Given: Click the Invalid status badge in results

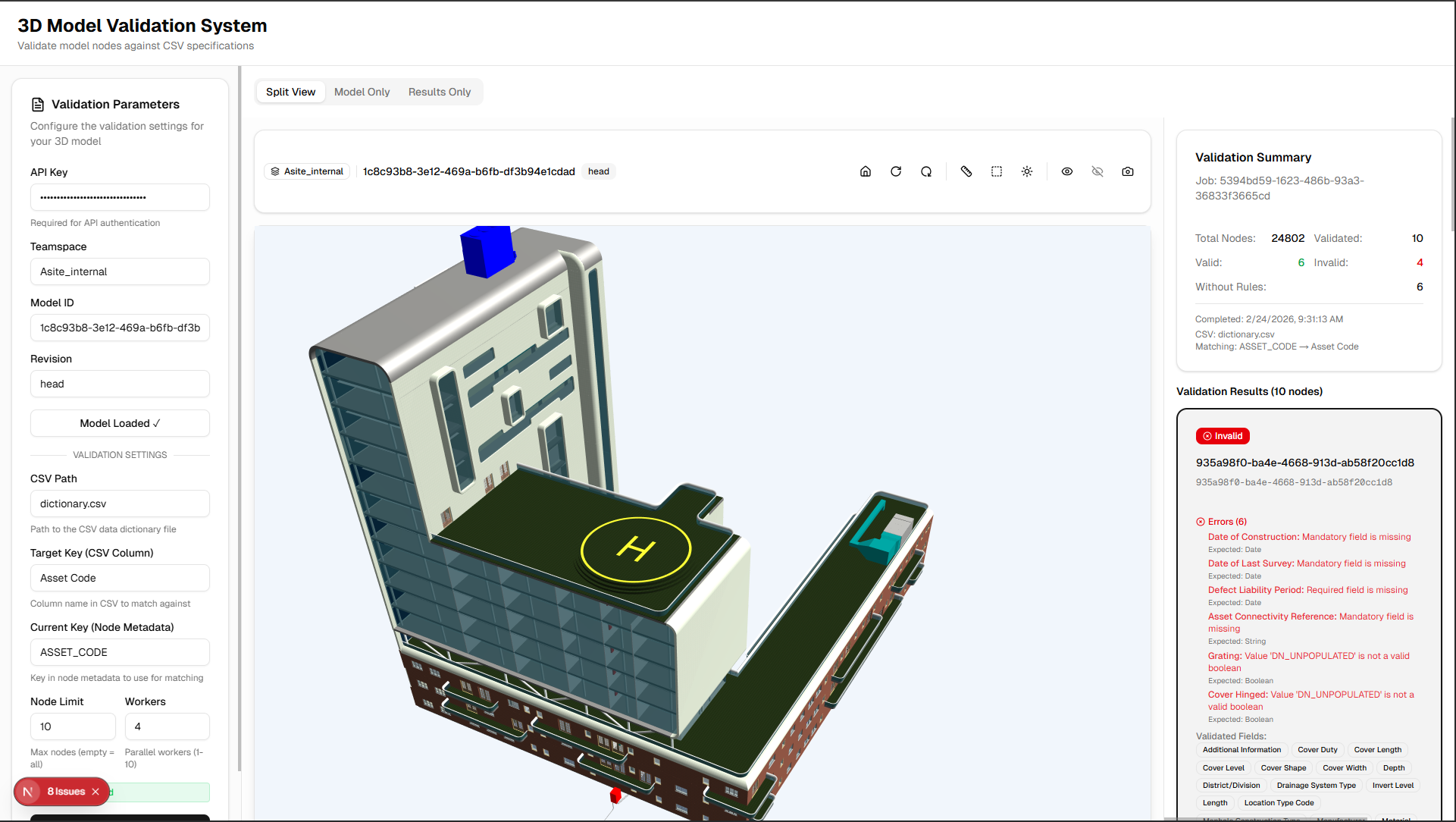Looking at the screenshot, I should (1223, 436).
